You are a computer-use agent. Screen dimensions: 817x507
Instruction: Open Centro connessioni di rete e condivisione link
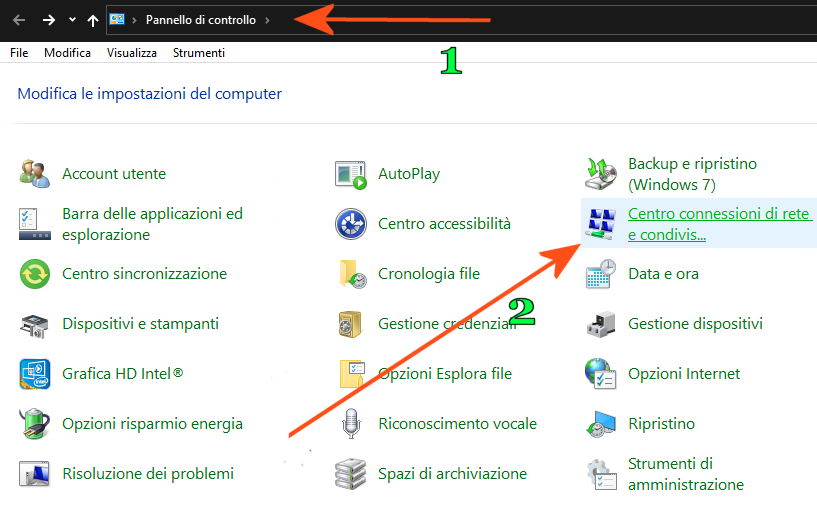point(720,224)
